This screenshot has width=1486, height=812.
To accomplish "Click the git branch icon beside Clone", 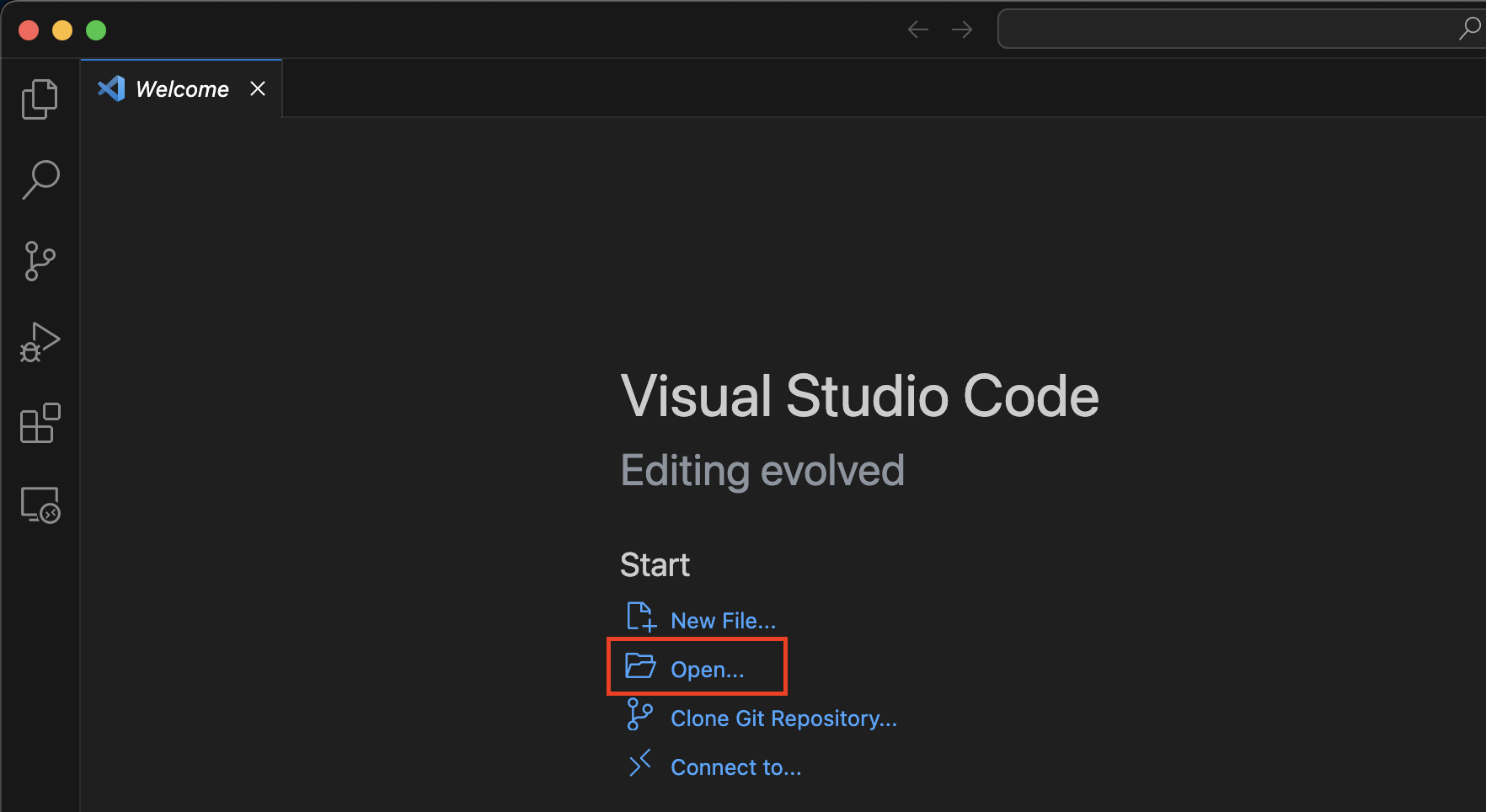I will click(x=640, y=715).
